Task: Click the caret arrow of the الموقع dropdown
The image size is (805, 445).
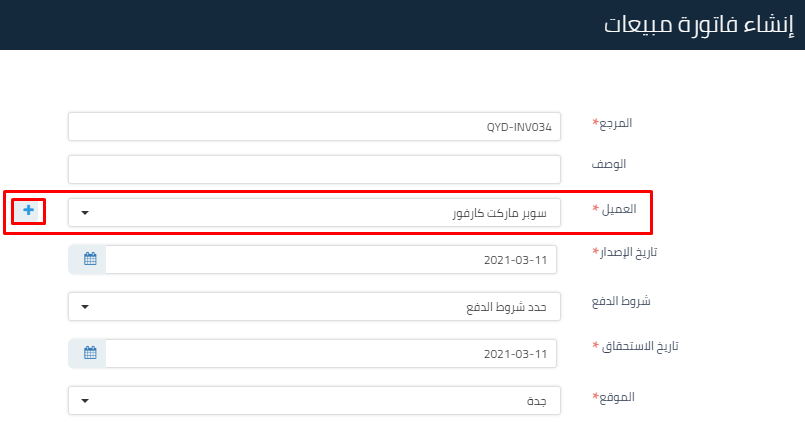Action: (x=85, y=401)
